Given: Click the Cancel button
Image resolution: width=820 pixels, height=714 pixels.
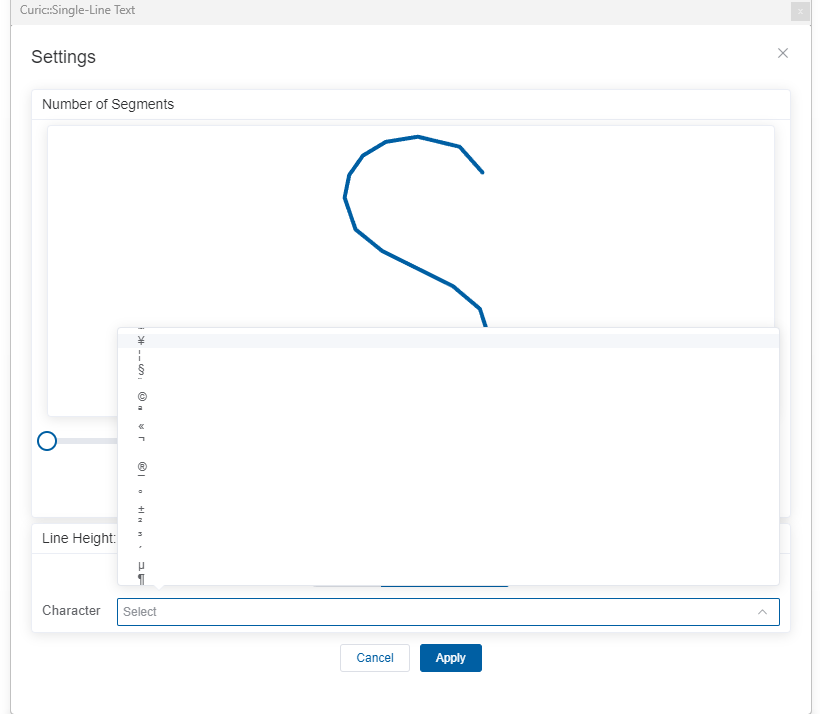Looking at the screenshot, I should point(375,658).
